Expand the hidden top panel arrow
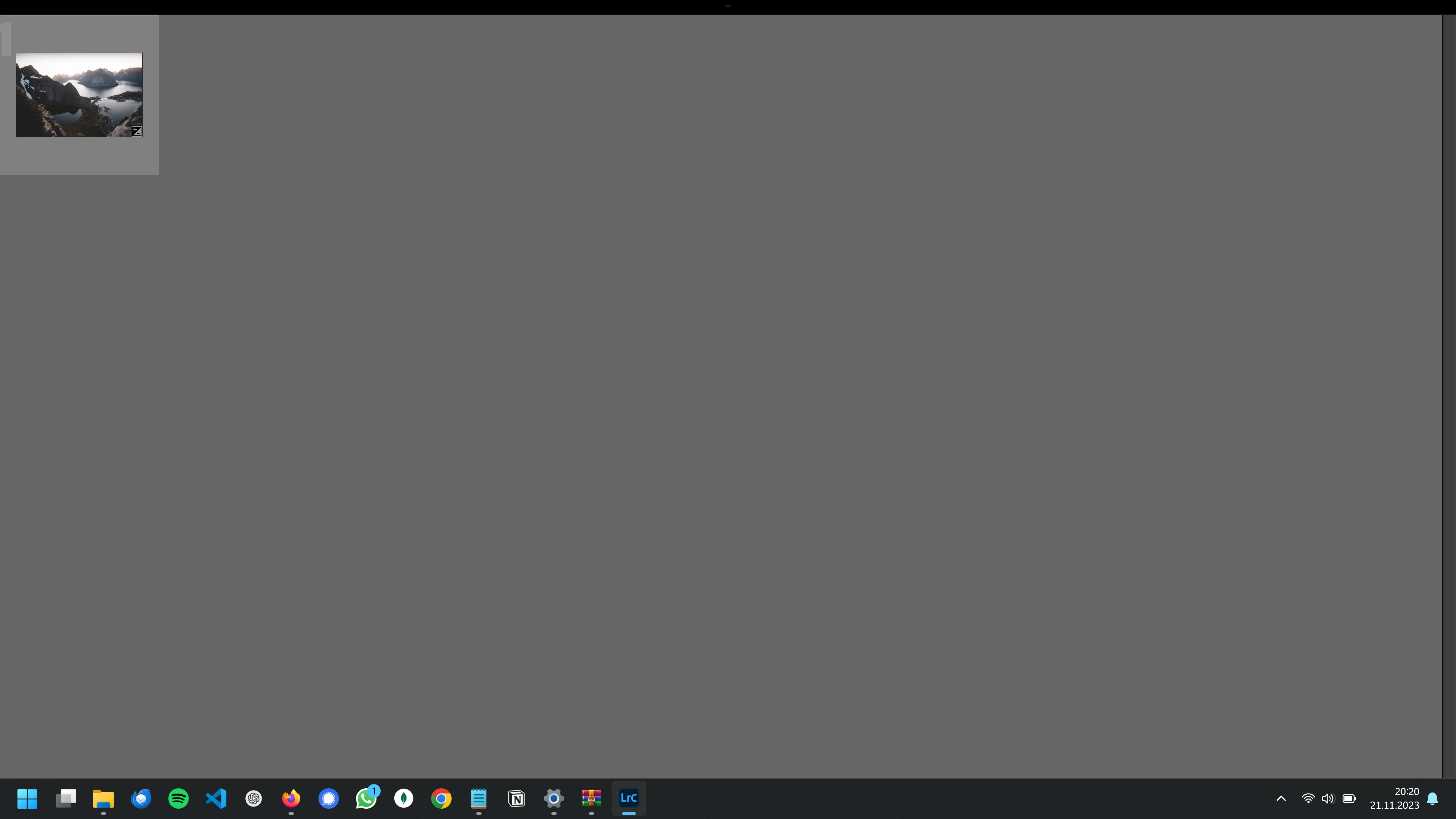The width and height of the screenshot is (1456, 819). pyautogui.click(x=728, y=6)
